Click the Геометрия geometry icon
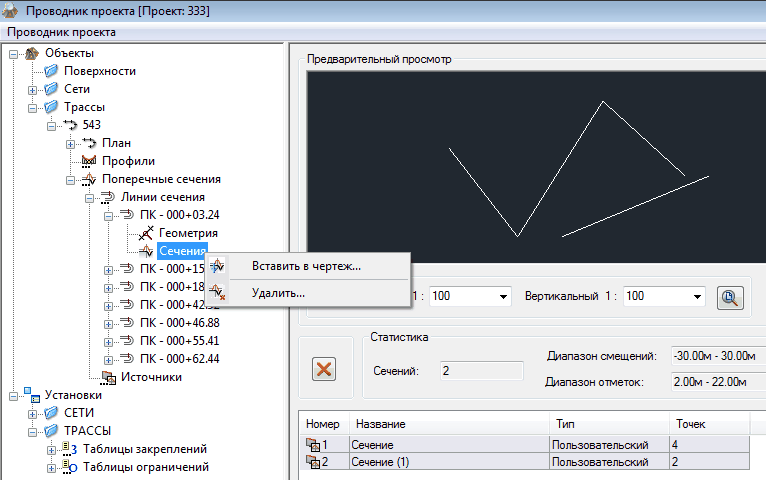Screen dimensions: 766x480 point(145,233)
